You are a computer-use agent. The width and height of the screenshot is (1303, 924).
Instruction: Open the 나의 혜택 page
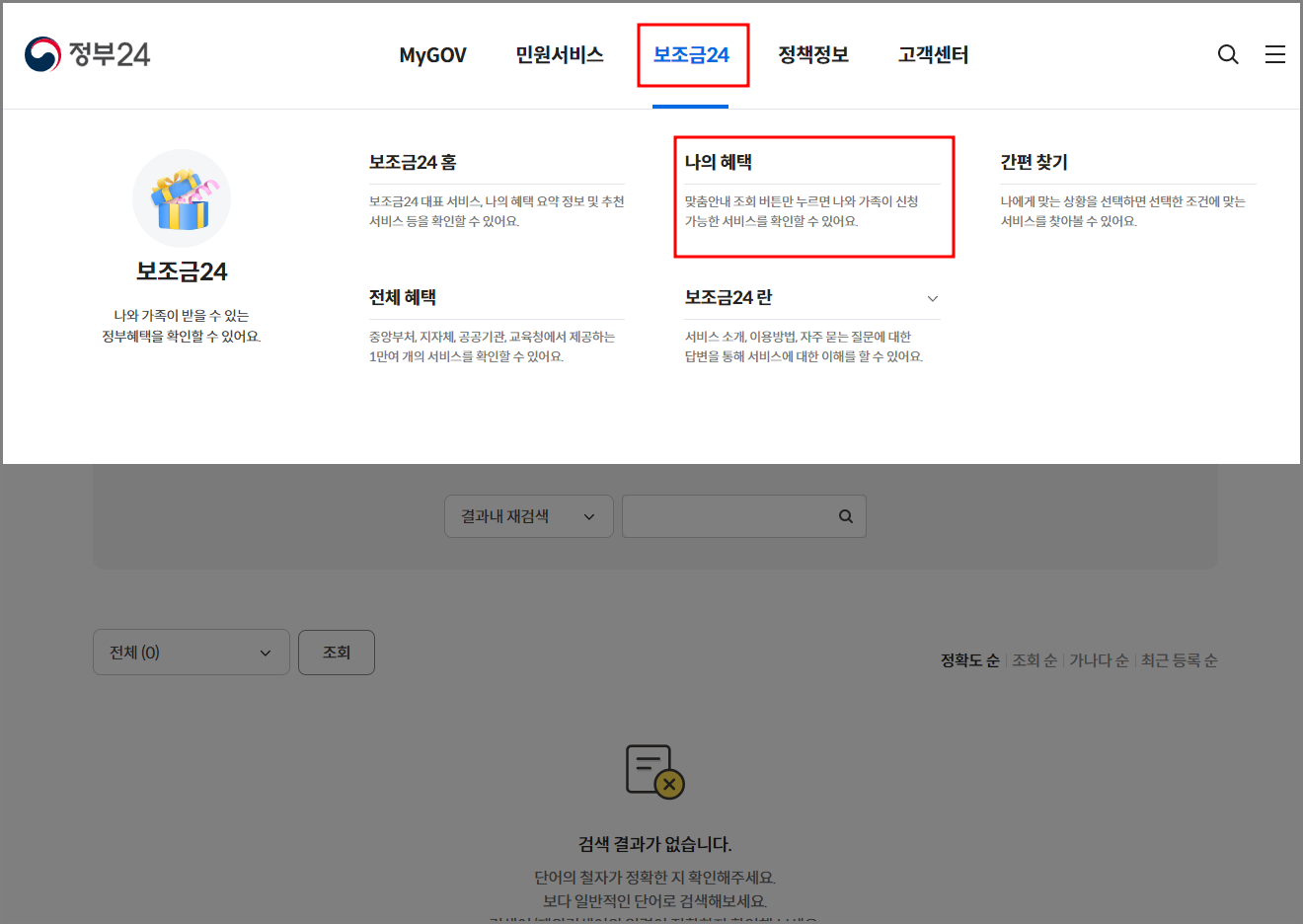(719, 162)
